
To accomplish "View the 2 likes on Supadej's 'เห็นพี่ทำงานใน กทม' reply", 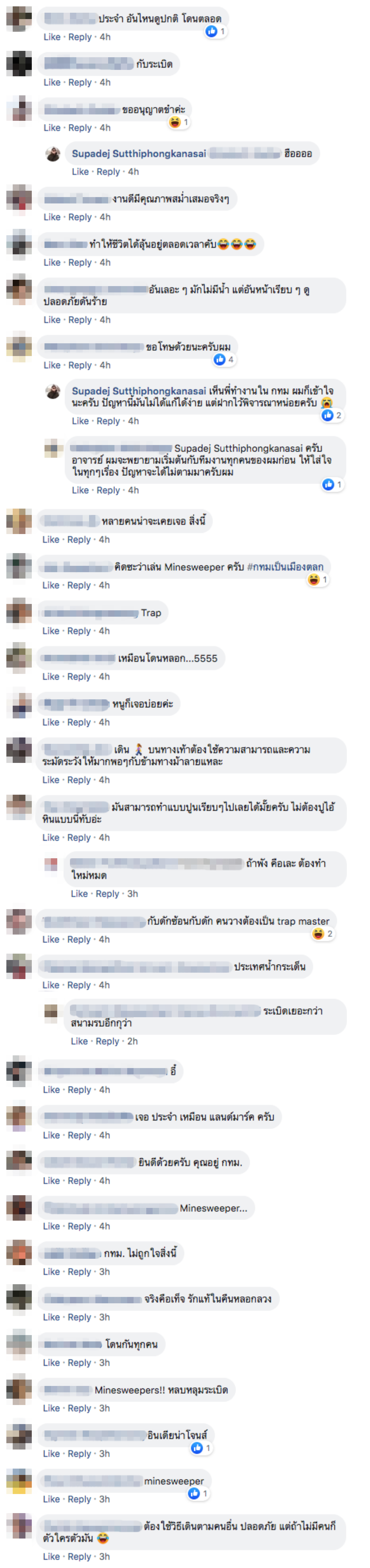I will pos(332,415).
